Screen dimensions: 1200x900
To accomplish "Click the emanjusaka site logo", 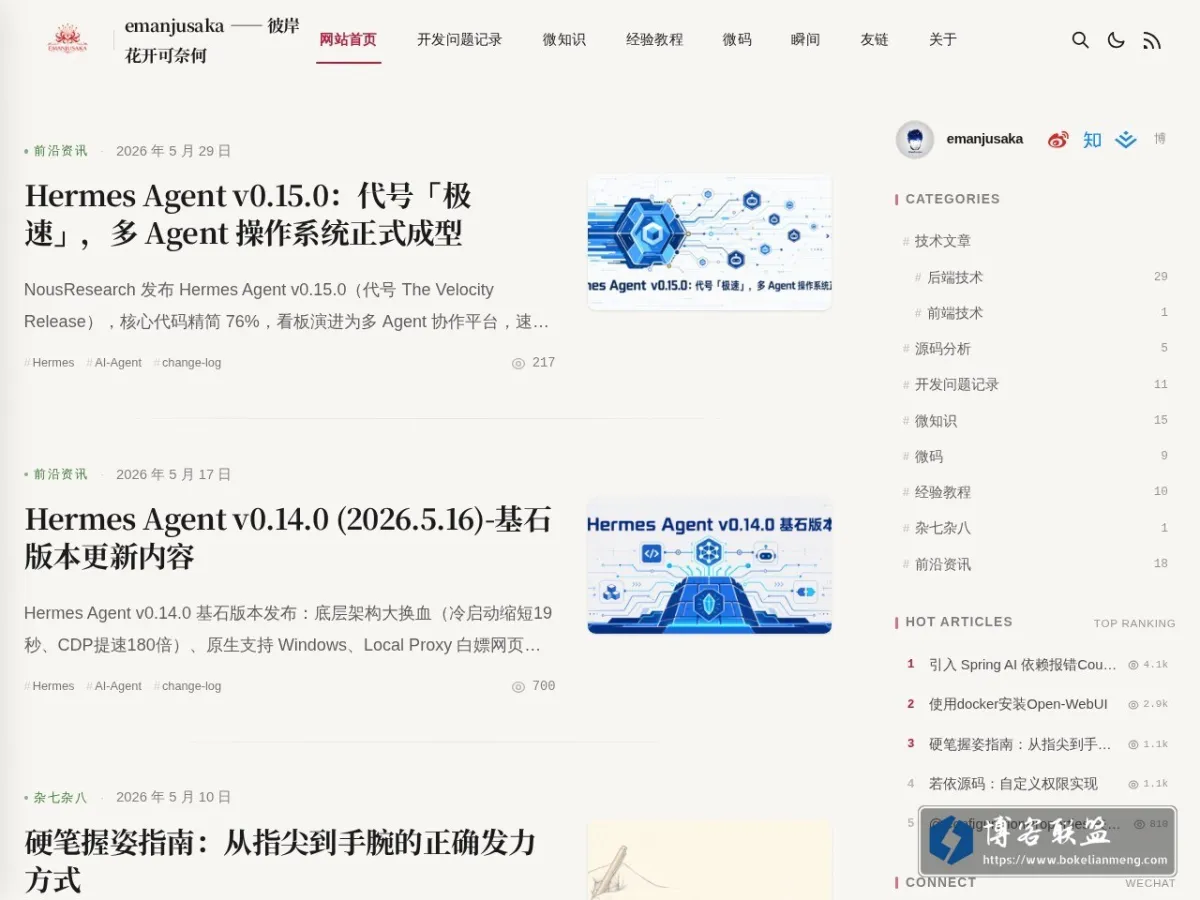I will 67,40.
